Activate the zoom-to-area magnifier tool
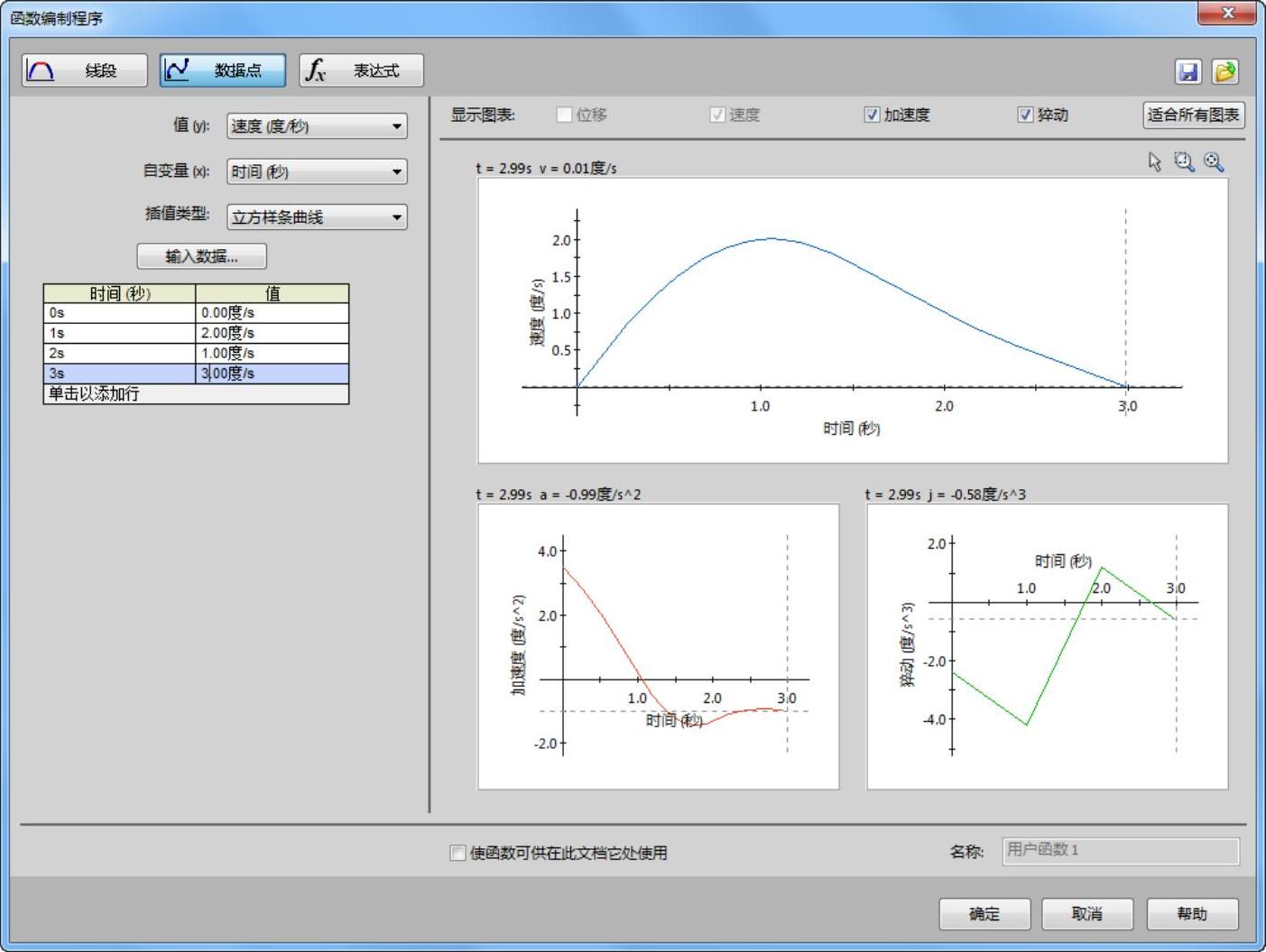 click(x=1183, y=162)
